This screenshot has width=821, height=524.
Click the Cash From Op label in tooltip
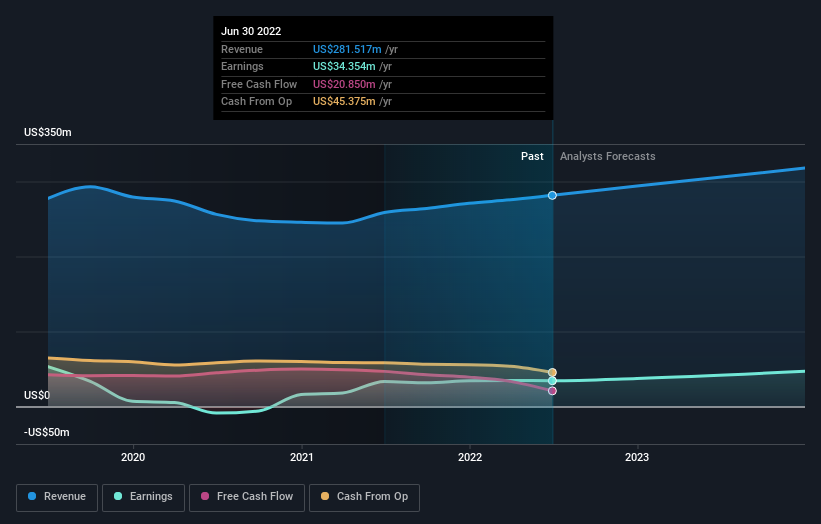click(257, 102)
